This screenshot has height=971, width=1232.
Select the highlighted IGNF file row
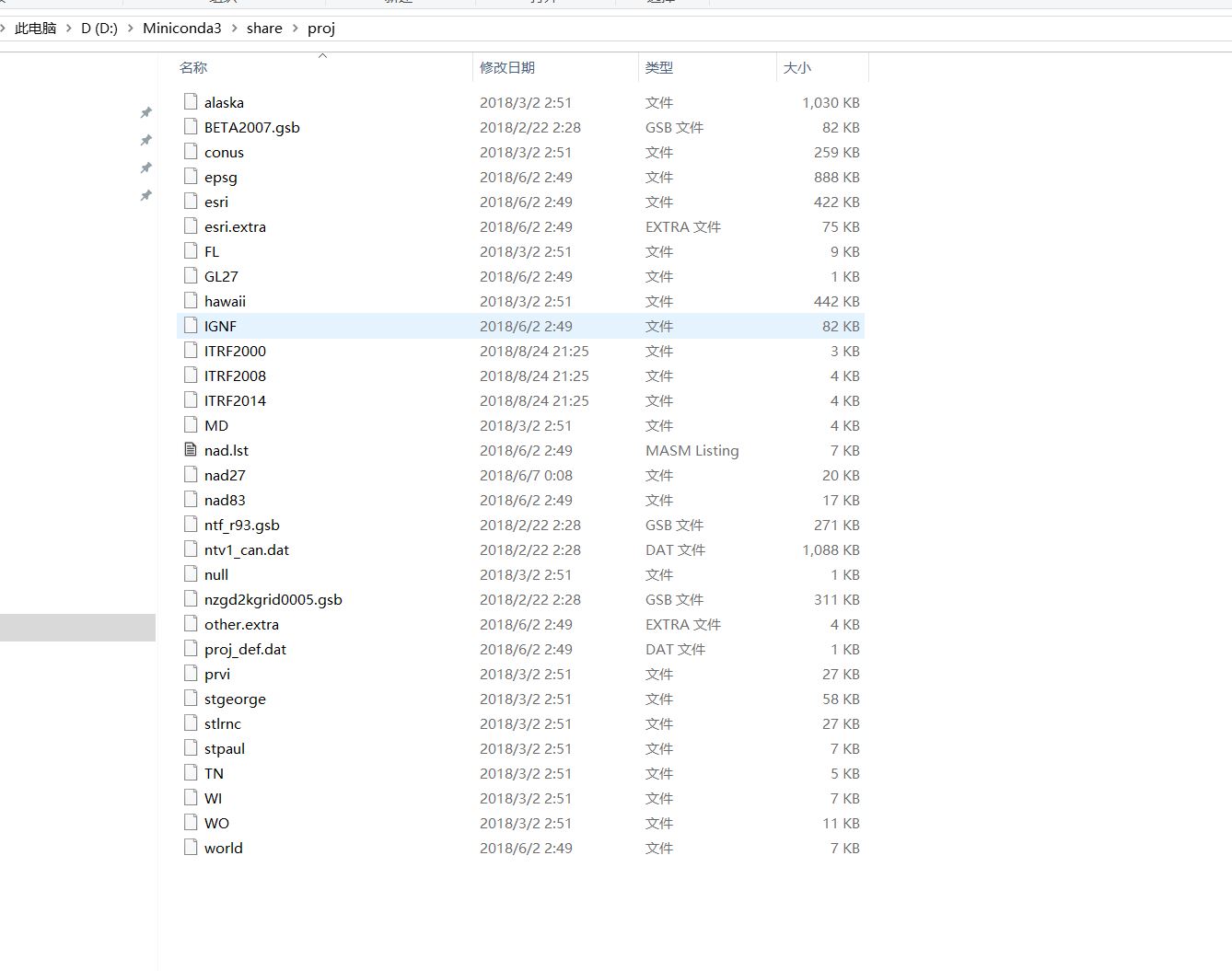coord(220,326)
